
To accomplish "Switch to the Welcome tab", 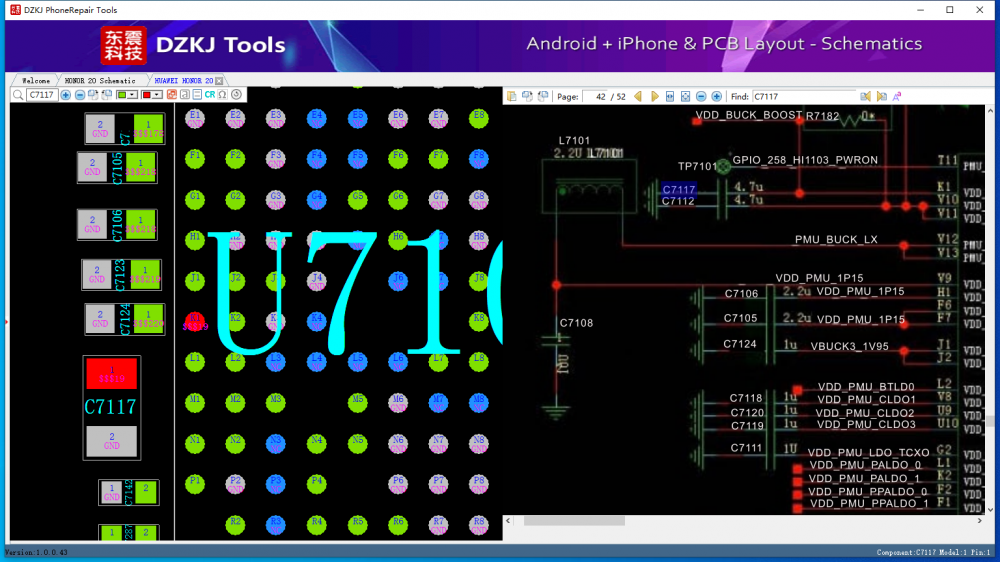I will tap(36, 81).
